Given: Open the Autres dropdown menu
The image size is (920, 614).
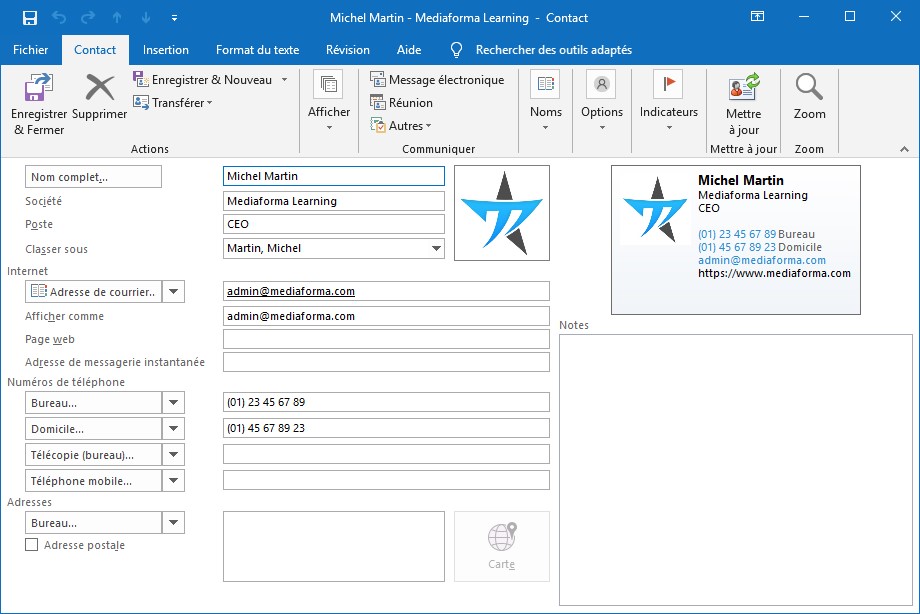Looking at the screenshot, I should tap(401, 126).
